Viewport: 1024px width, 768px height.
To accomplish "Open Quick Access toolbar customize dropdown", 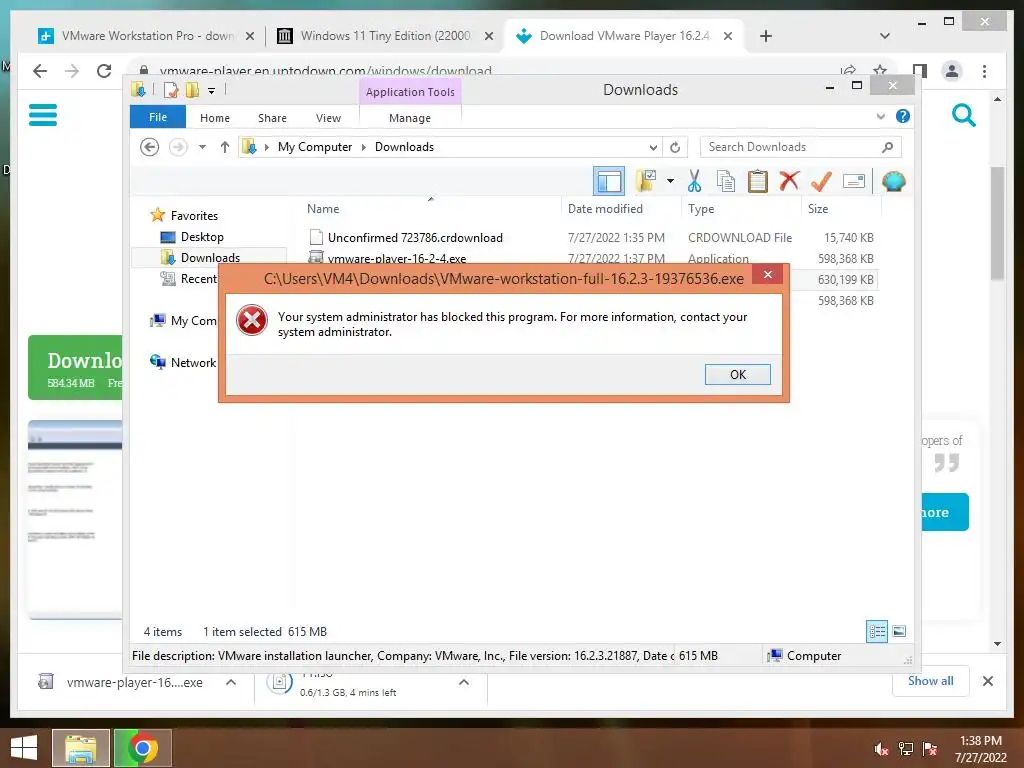I will [x=212, y=91].
